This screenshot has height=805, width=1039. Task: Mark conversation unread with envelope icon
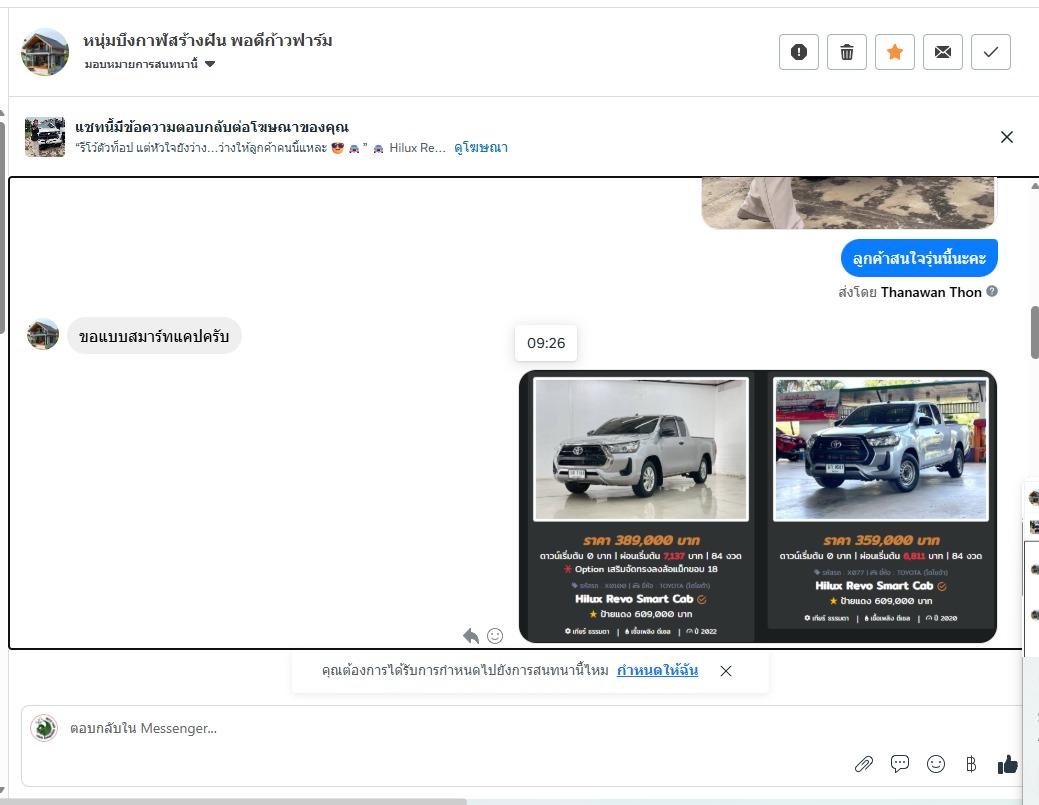point(943,52)
